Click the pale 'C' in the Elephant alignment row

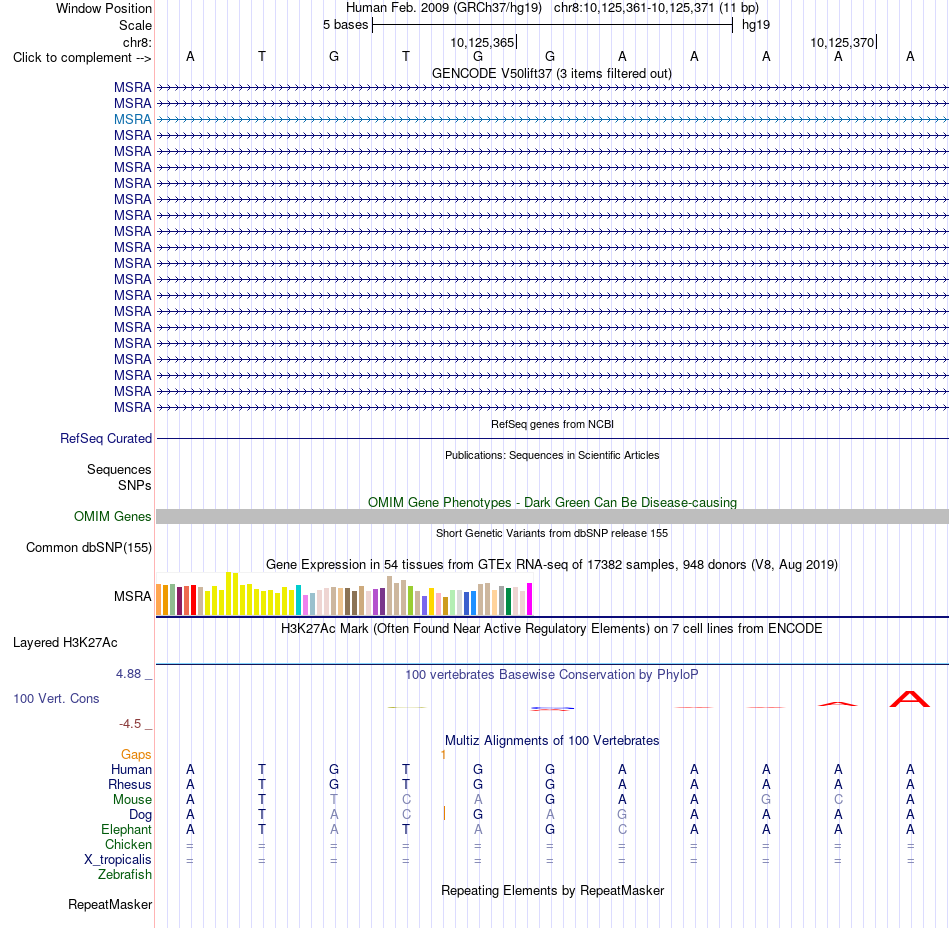click(x=622, y=829)
